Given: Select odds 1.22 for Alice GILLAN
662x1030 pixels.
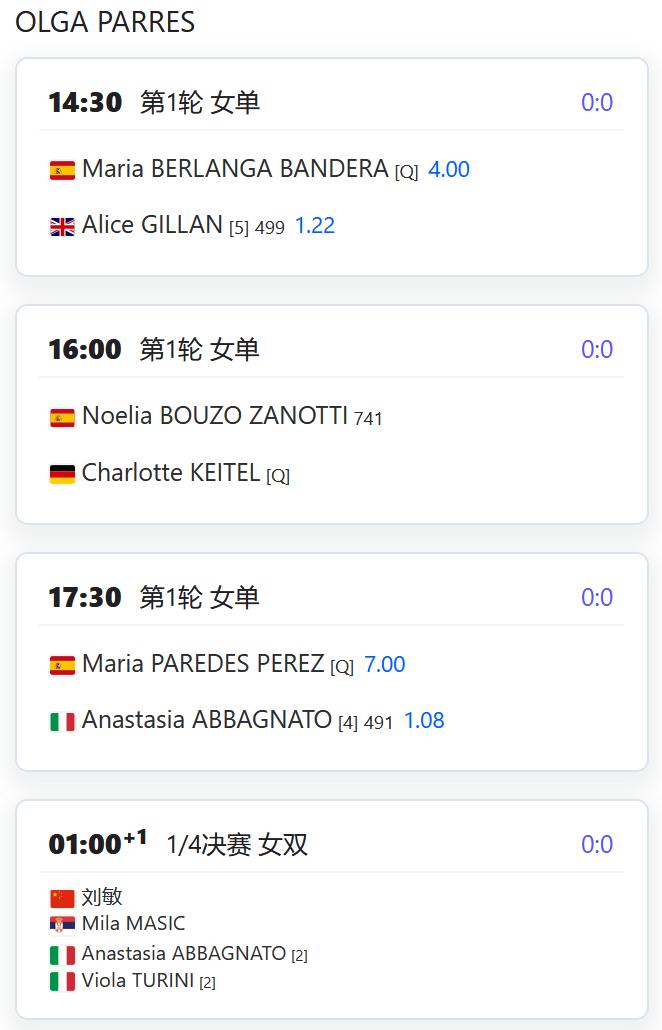Looking at the screenshot, I should click(315, 226).
